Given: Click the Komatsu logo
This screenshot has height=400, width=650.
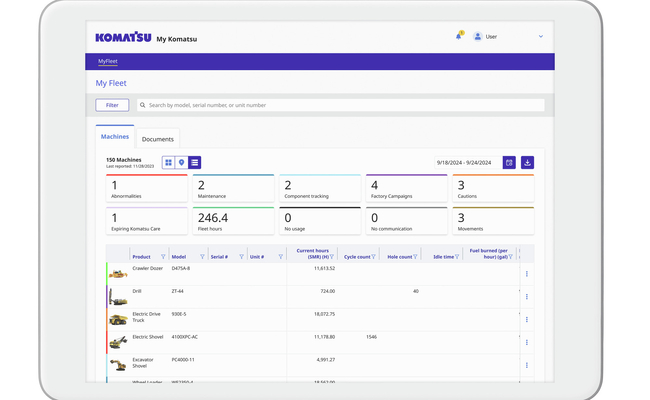Looking at the screenshot, I should point(123,37).
